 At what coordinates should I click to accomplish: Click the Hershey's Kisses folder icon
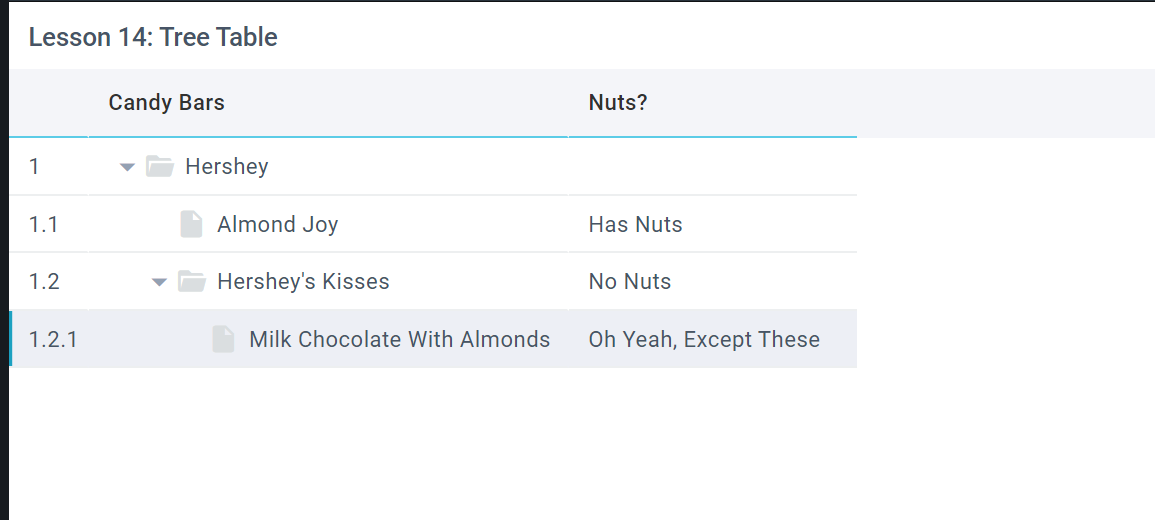[x=192, y=282]
